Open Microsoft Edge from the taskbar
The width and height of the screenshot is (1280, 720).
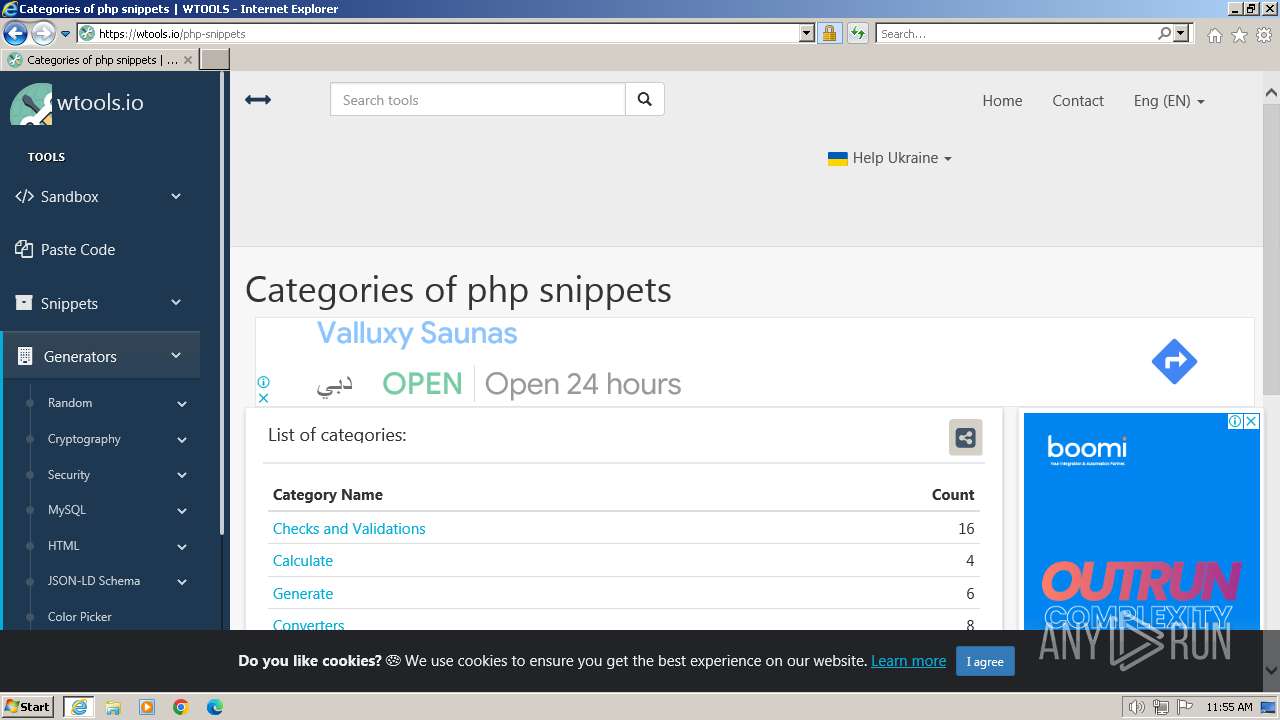215,707
